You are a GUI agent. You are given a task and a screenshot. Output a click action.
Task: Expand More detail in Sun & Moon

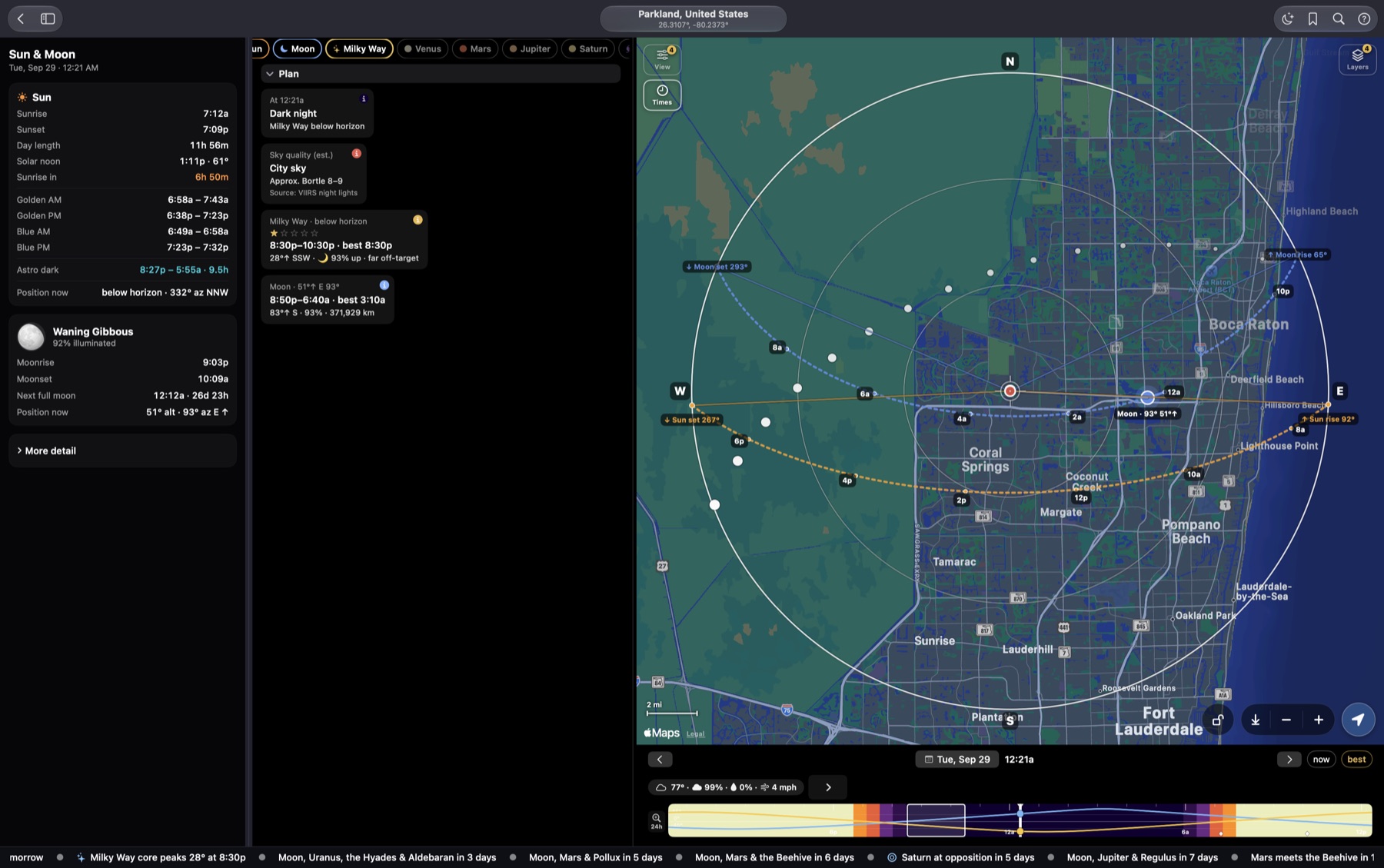[x=122, y=451]
